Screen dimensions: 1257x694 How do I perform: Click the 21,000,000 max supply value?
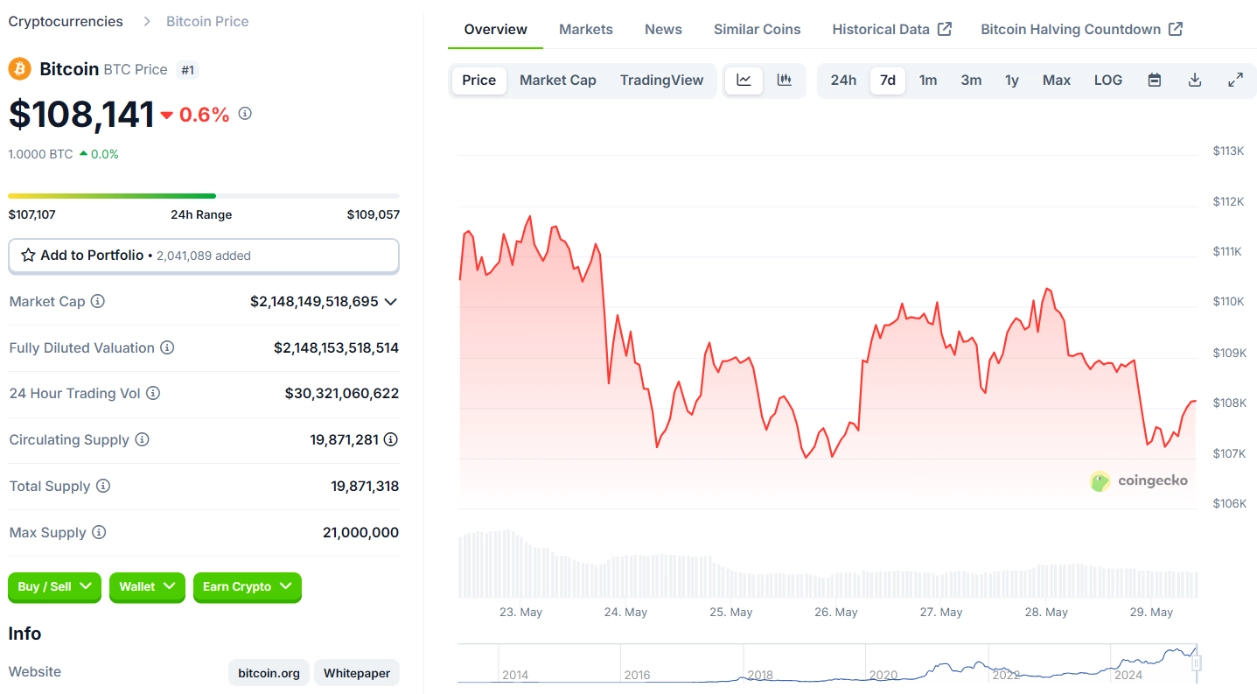[x=361, y=533]
